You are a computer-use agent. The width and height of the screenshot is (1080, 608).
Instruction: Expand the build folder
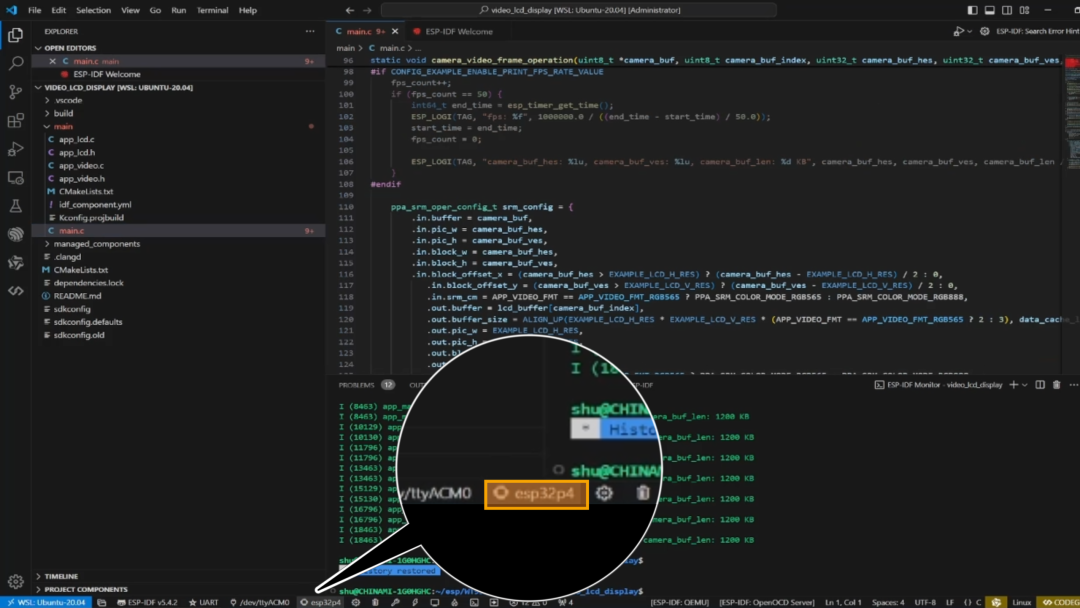tap(63, 114)
